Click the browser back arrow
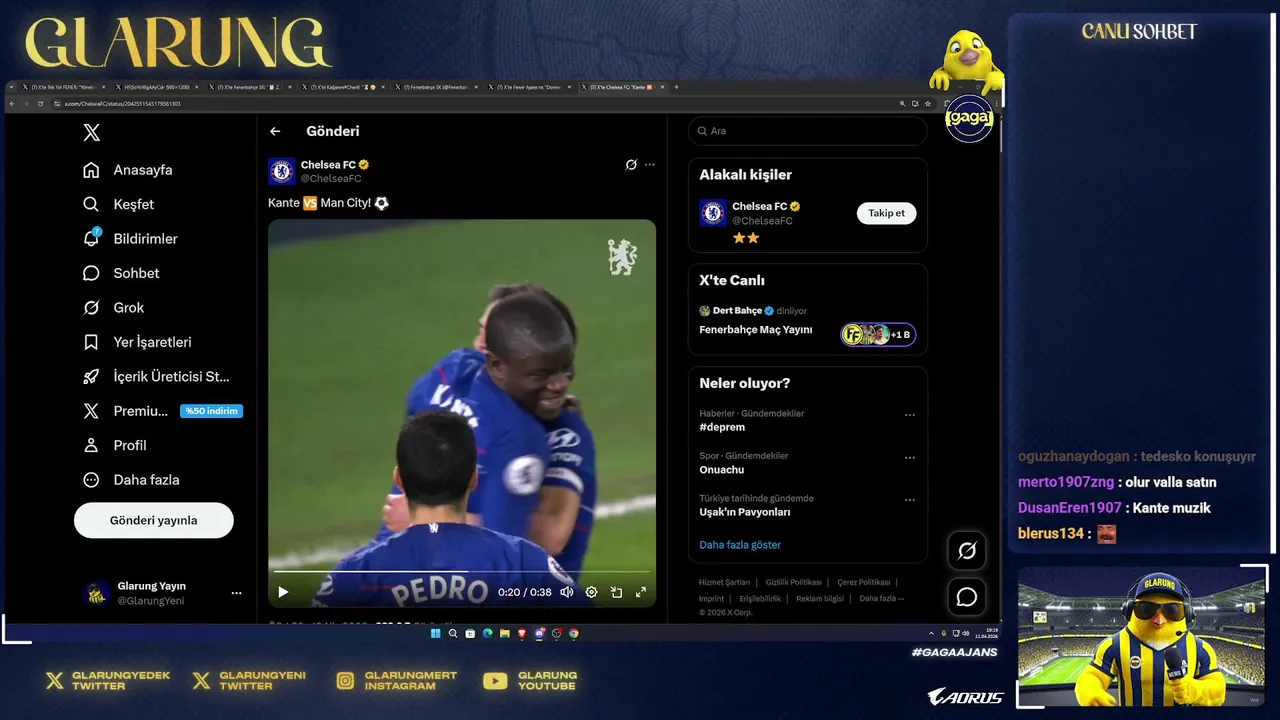Screen dimensions: 1280x720 coord(12,104)
